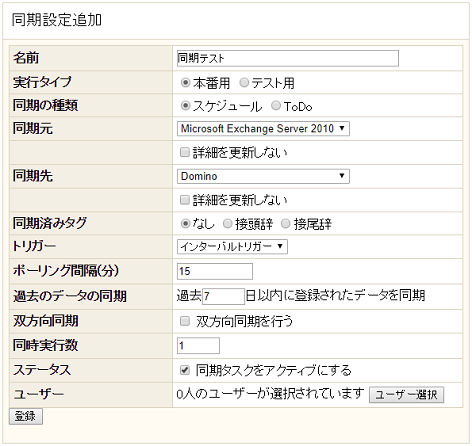Image resolution: width=472 pixels, height=446 pixels.
Task: Uncheck 同期タスクをアクティブにする
Action: (x=185, y=370)
